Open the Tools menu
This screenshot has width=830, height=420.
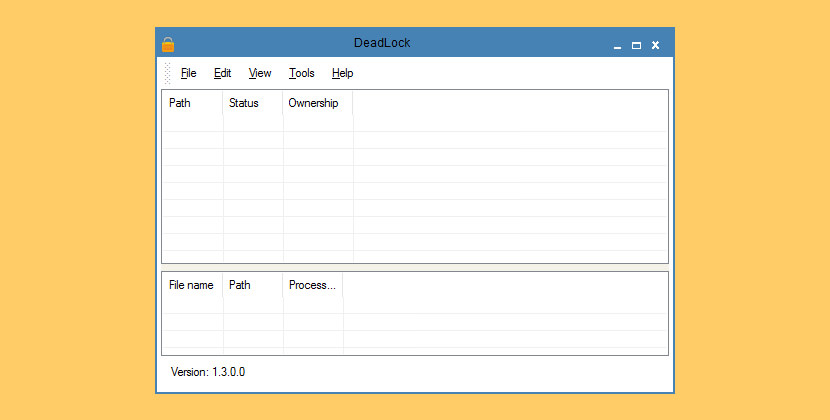click(302, 73)
